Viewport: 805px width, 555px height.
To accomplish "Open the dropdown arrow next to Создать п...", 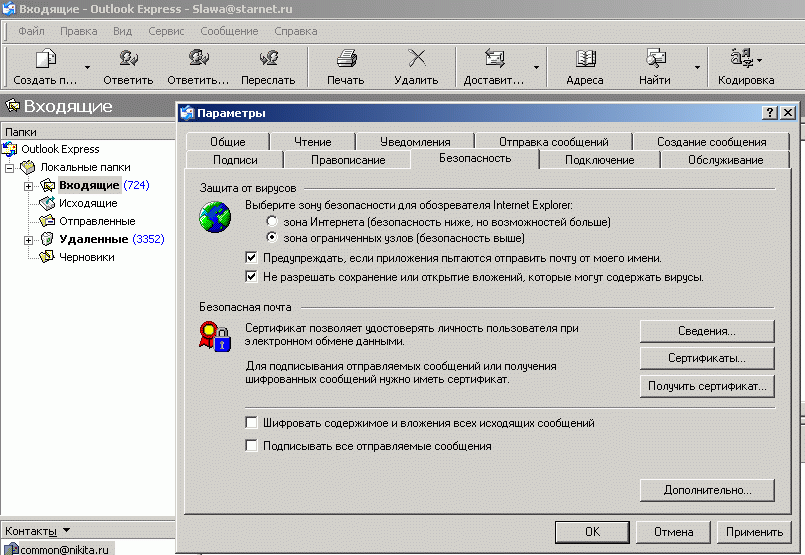I will click(87, 67).
